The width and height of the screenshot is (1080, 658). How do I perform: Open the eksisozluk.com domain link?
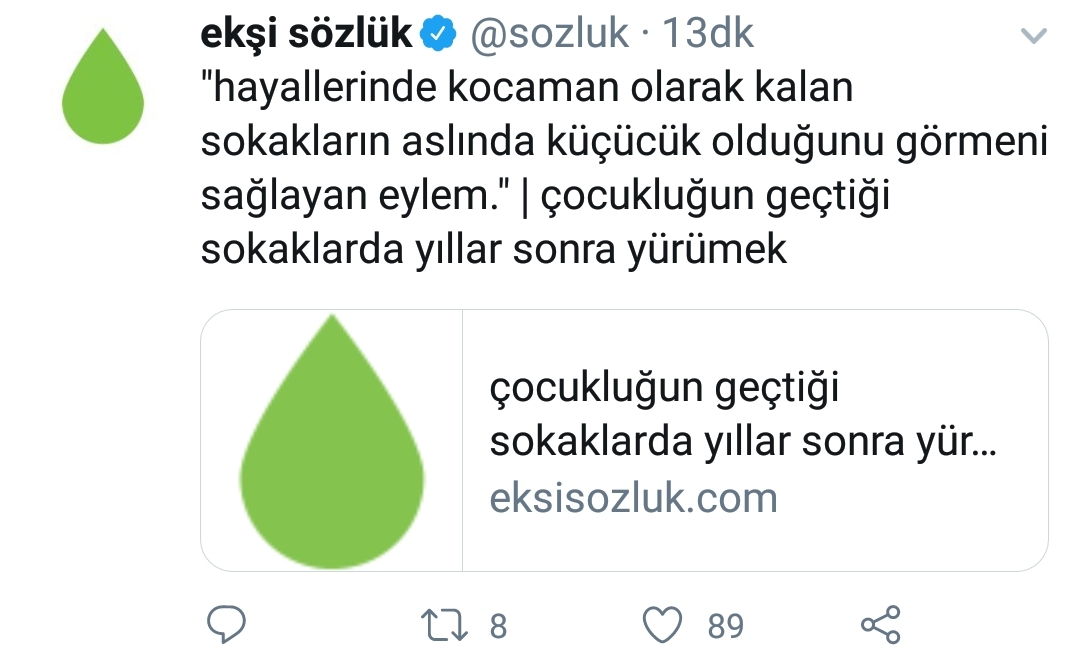[x=633, y=498]
